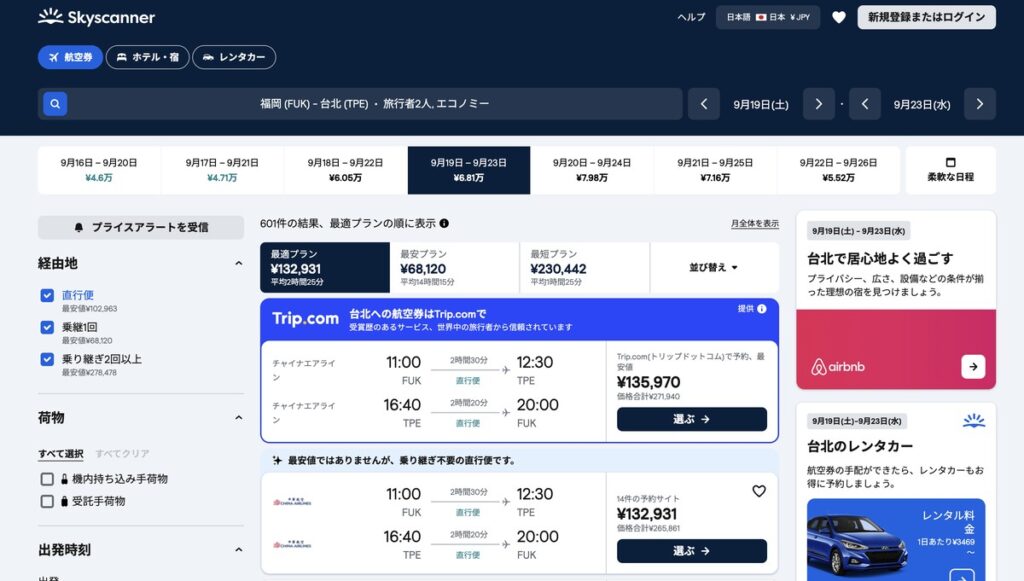The width and height of the screenshot is (1024, 581).
Task: Click プライスアラートを受信 button
Action: pyautogui.click(x=141, y=227)
